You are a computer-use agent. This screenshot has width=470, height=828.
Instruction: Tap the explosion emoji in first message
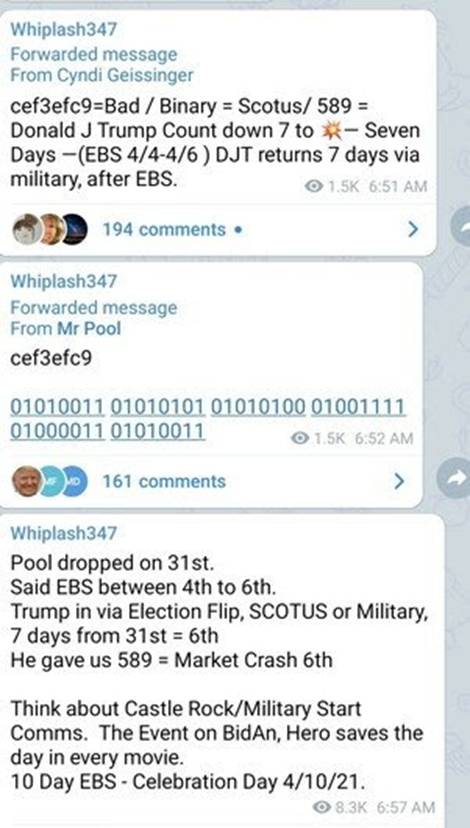point(331,131)
